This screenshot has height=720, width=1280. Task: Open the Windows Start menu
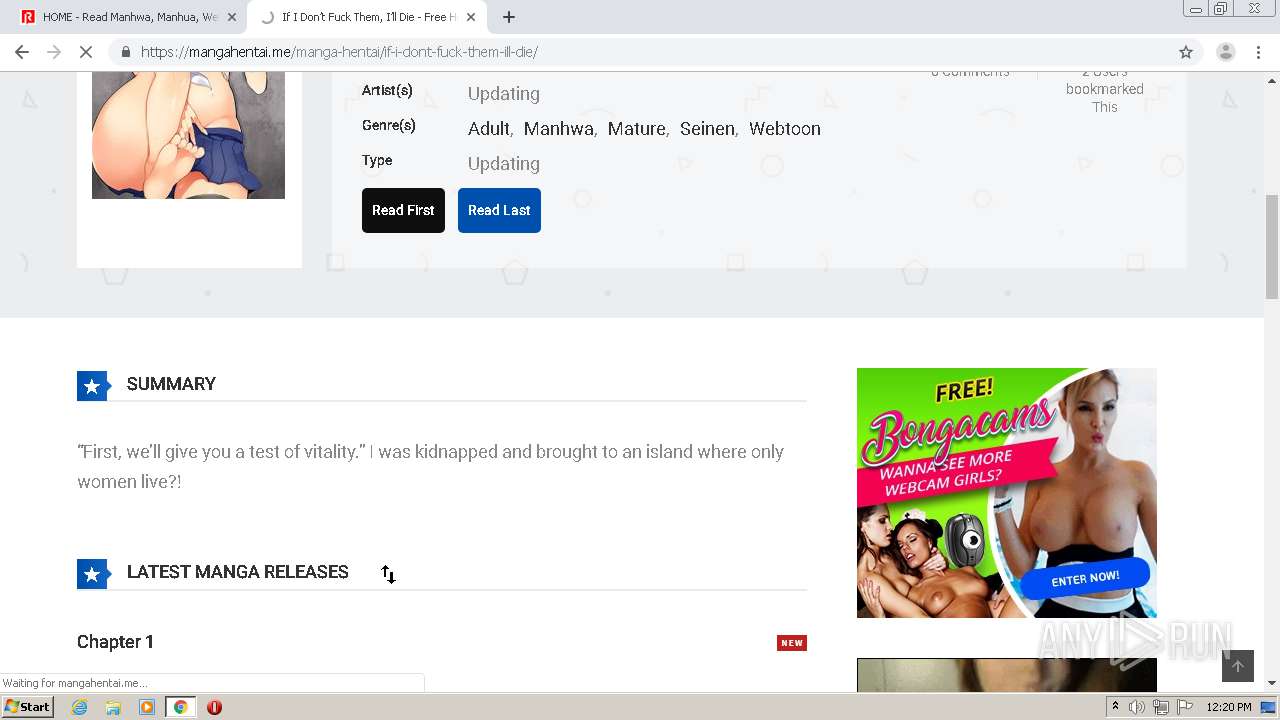[x=28, y=707]
